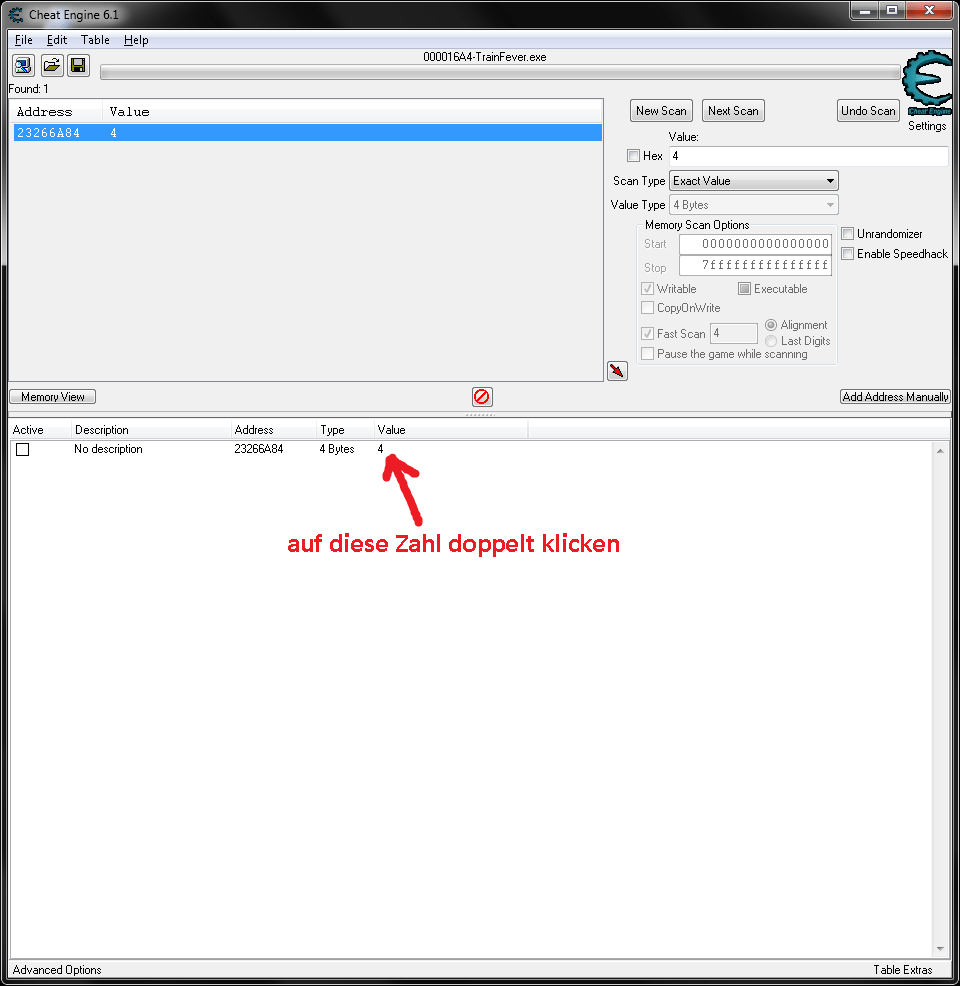Click the open file folder icon

coord(52,65)
